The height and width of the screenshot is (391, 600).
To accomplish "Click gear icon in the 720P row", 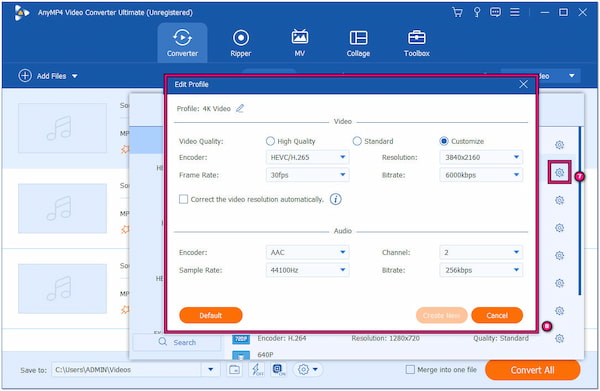I will [x=559, y=338].
